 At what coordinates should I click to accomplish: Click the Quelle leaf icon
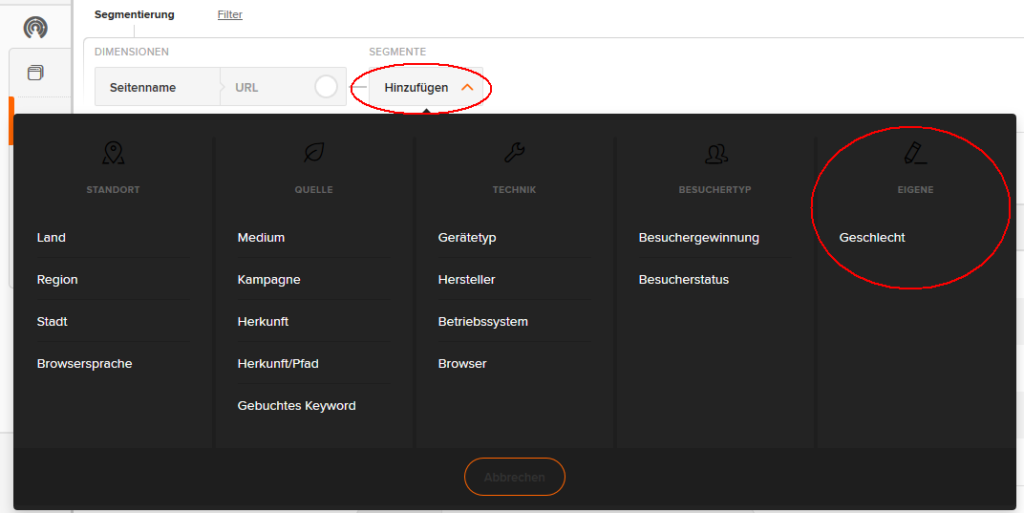pyautogui.click(x=313, y=153)
